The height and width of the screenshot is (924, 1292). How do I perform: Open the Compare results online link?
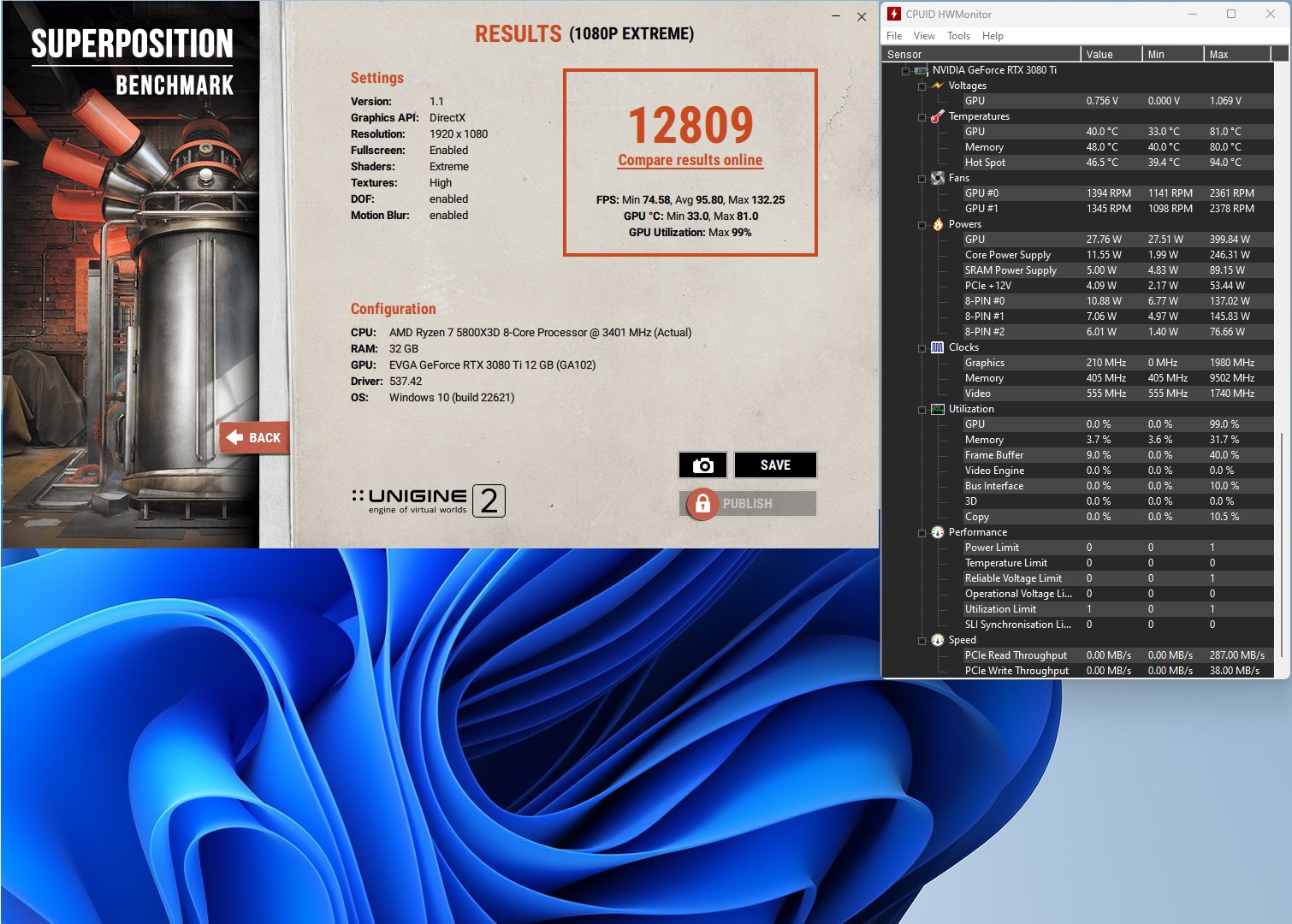point(690,160)
